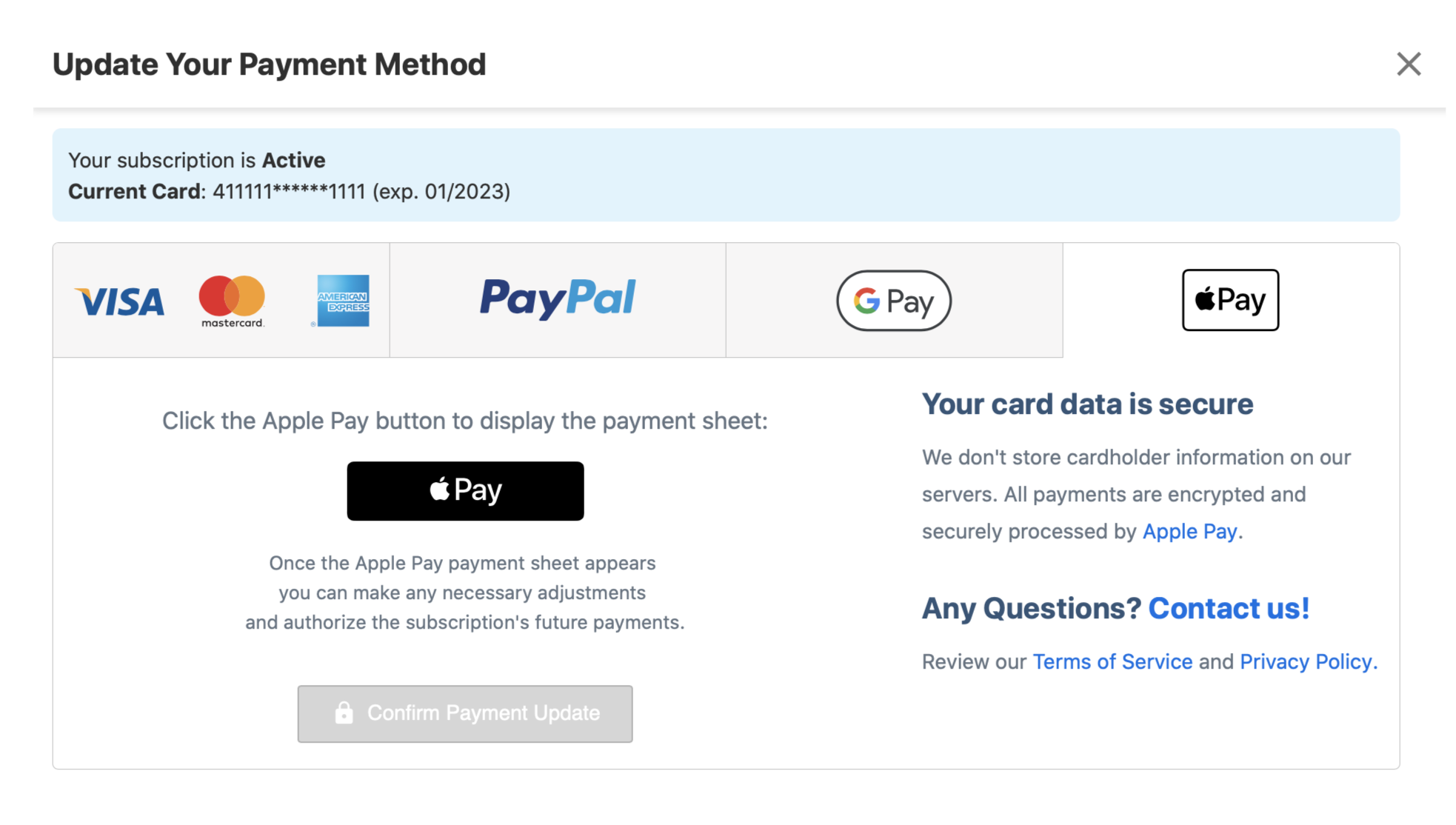Toggle to Google Pay payment option

pos(895,300)
